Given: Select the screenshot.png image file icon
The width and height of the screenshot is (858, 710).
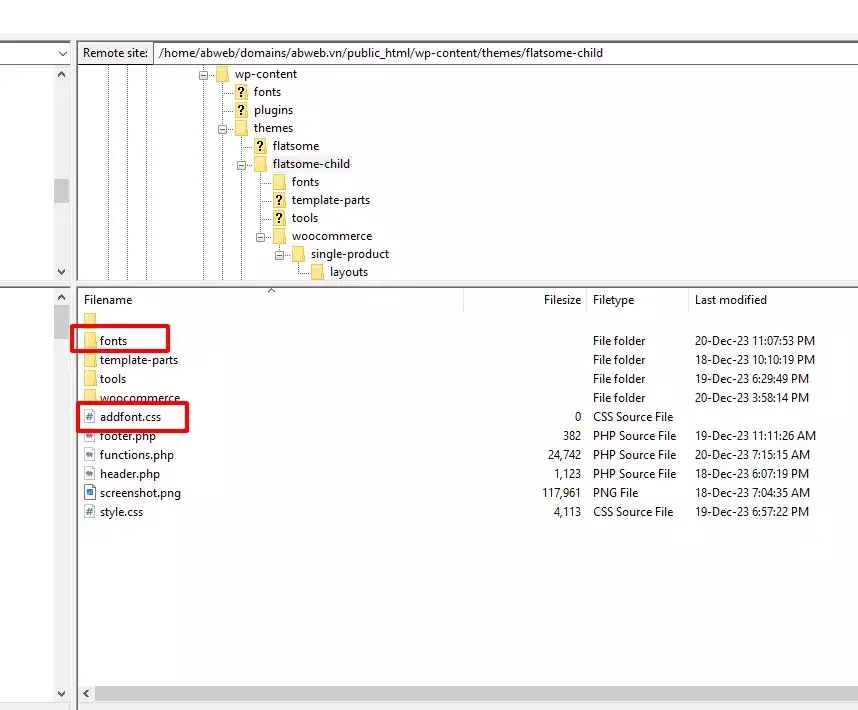Looking at the screenshot, I should [90, 493].
